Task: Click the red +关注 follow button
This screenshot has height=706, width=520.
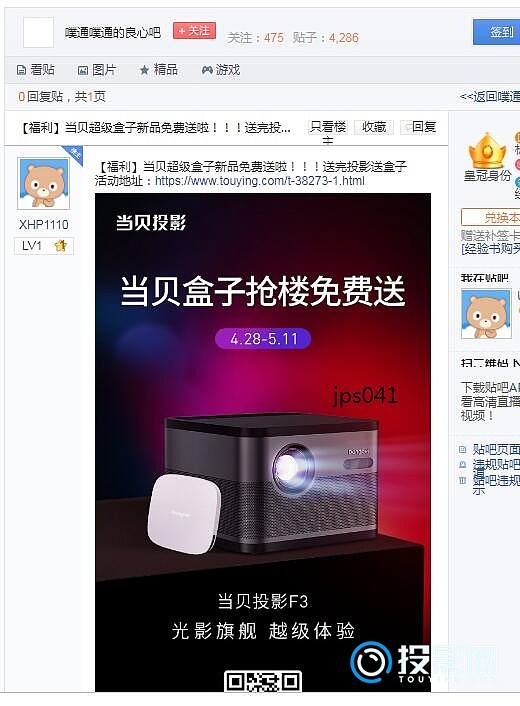Action: tap(194, 31)
